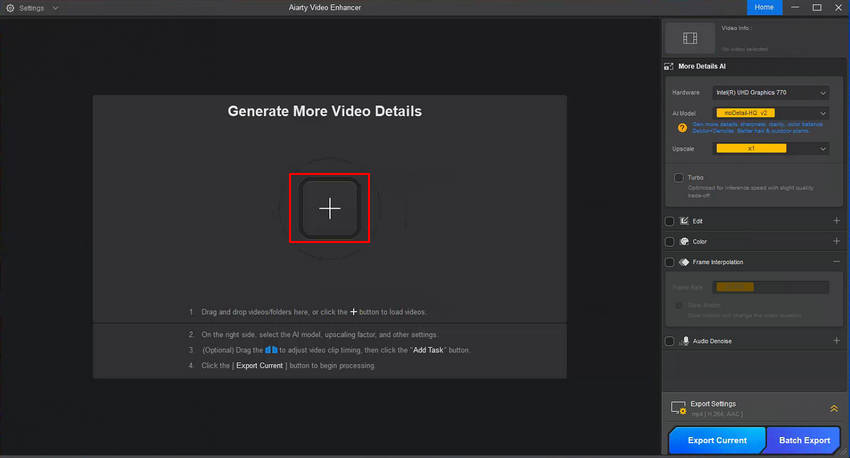Click the Audio Denoise microphone icon

[x=685, y=340]
